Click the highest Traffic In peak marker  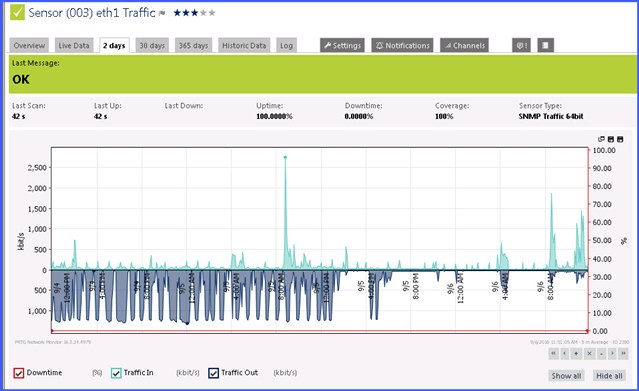tap(285, 157)
